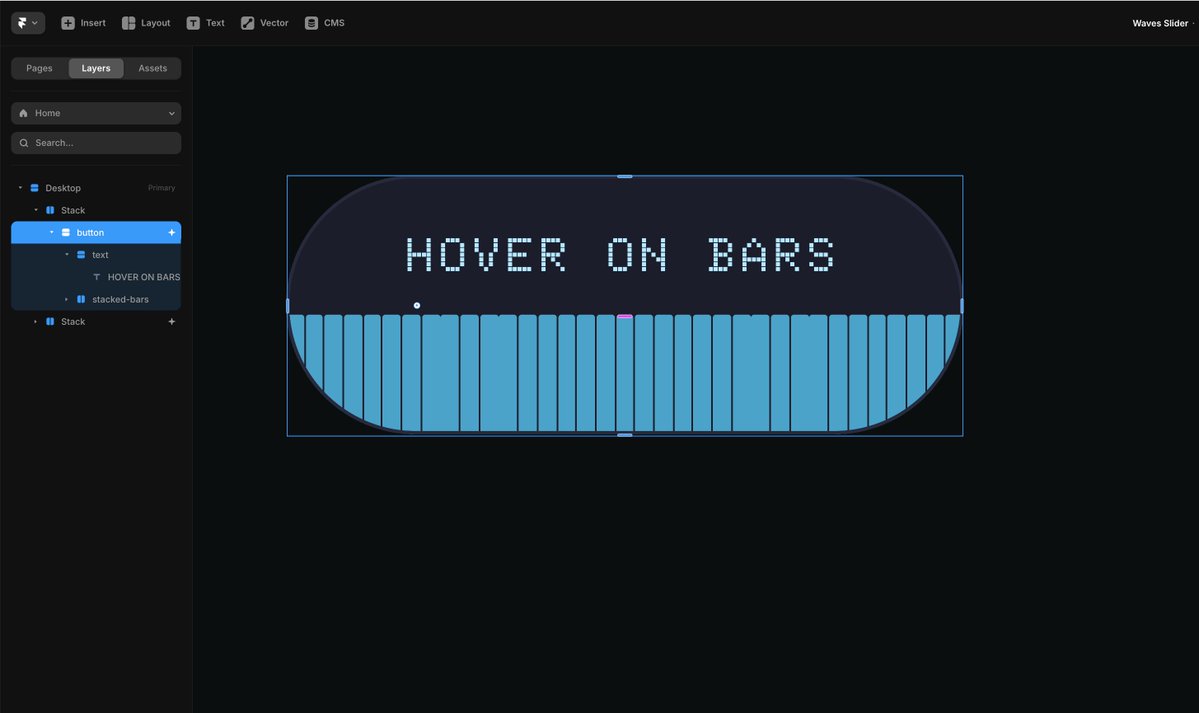
Task: Select the Vector tool
Action: point(264,22)
